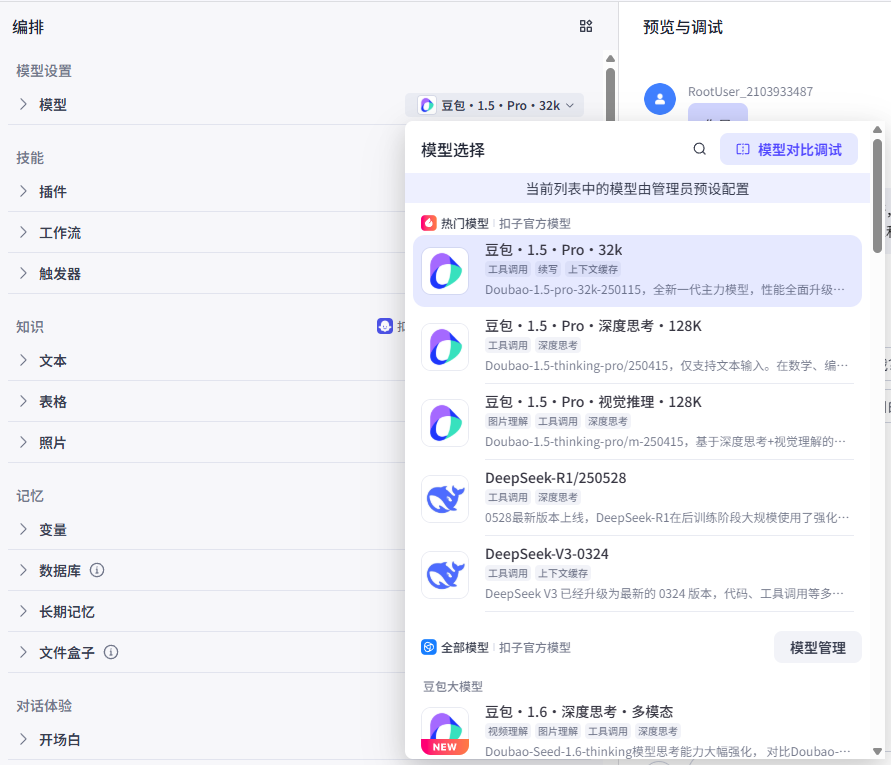Viewport: 891px width, 765px height.
Task: Click the all models cube icon
Action: [428, 647]
